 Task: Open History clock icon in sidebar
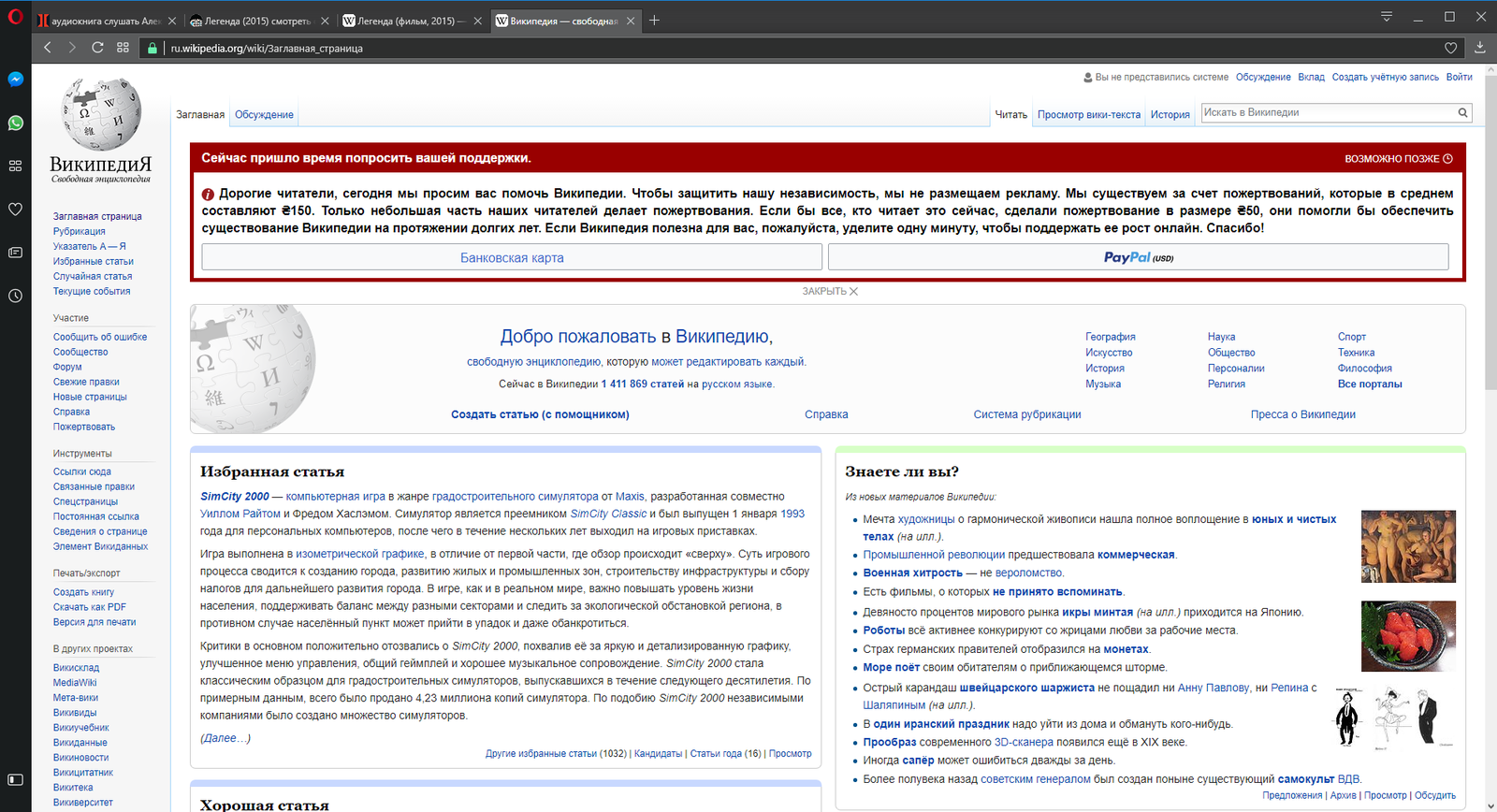(x=15, y=296)
